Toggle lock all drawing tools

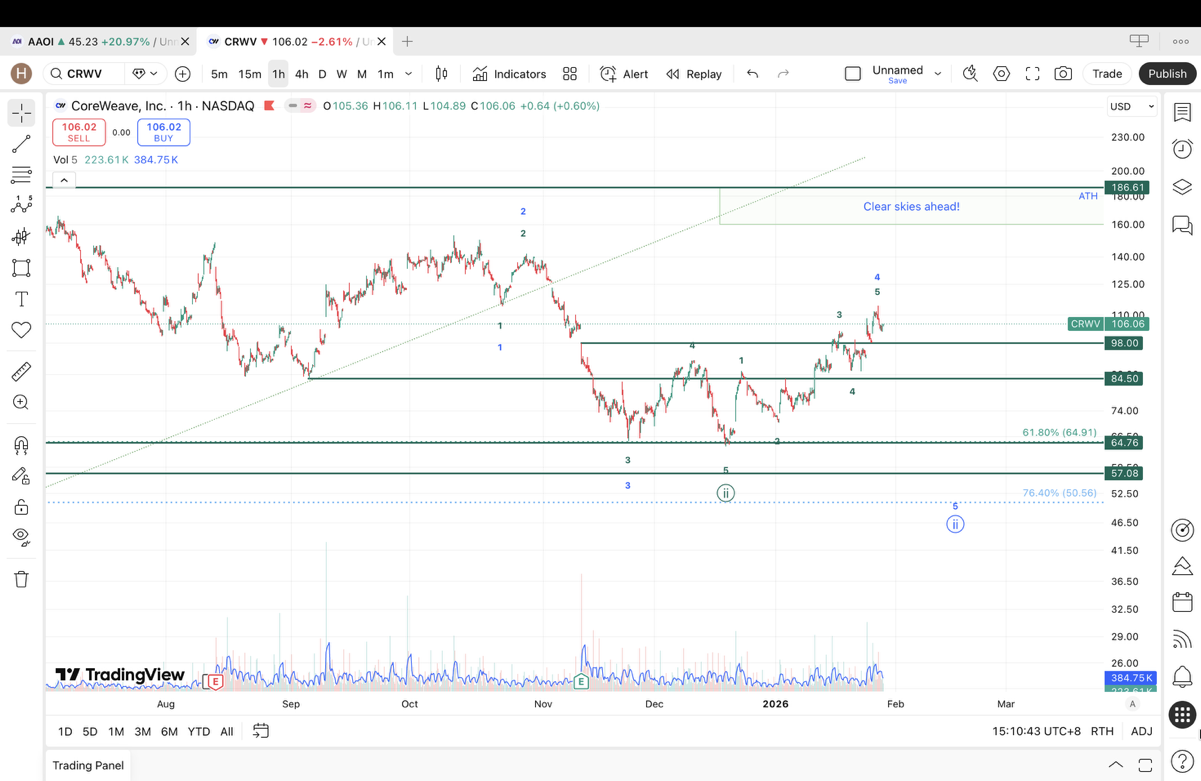click(x=21, y=507)
